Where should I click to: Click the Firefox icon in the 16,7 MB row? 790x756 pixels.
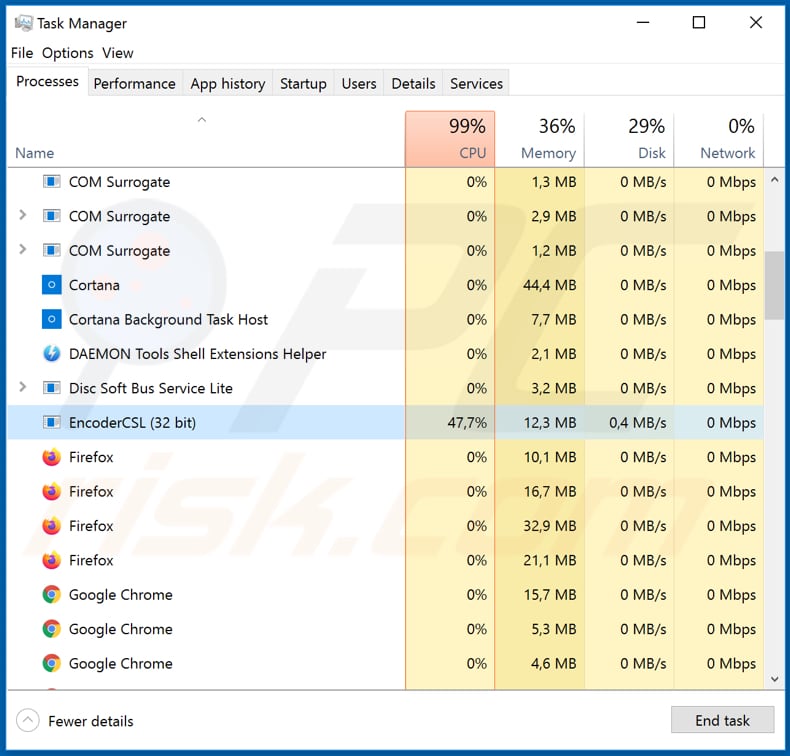pos(51,491)
